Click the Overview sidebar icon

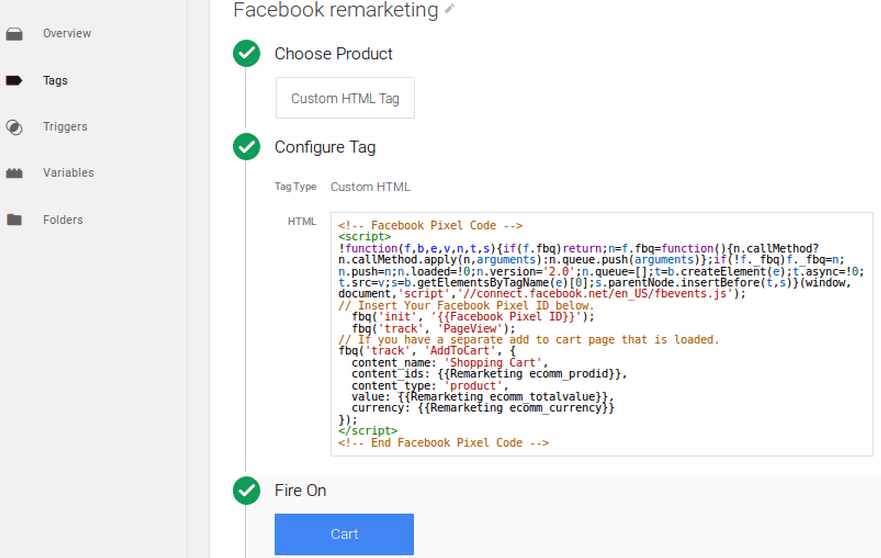point(14,34)
